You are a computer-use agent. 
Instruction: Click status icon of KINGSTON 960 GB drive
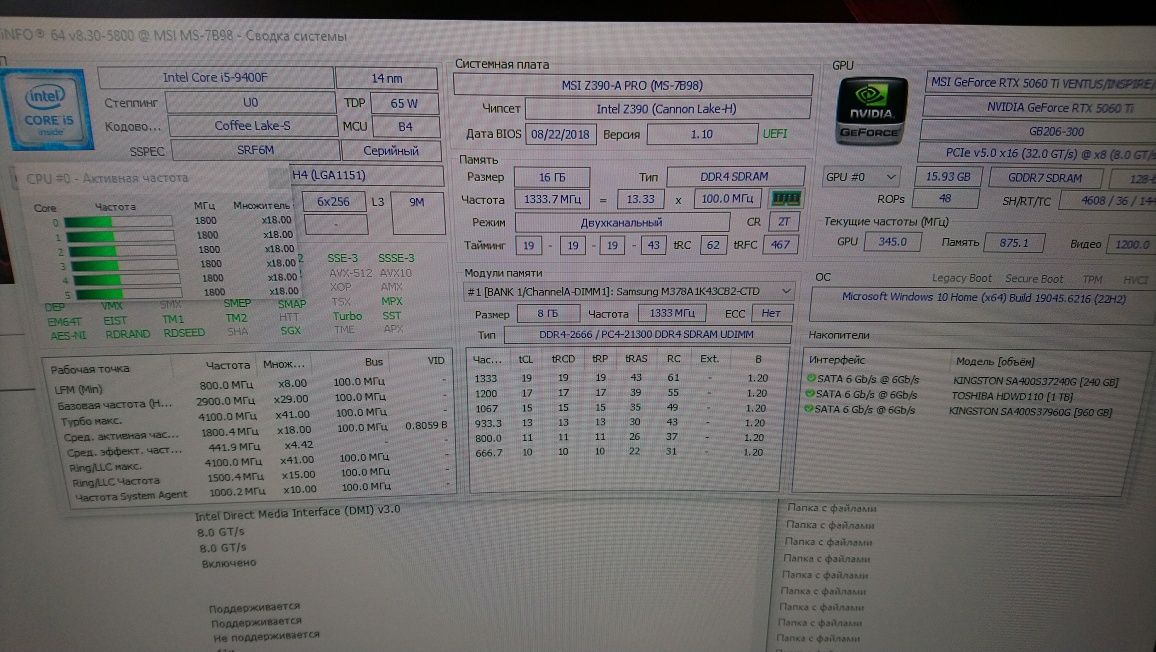click(x=809, y=409)
